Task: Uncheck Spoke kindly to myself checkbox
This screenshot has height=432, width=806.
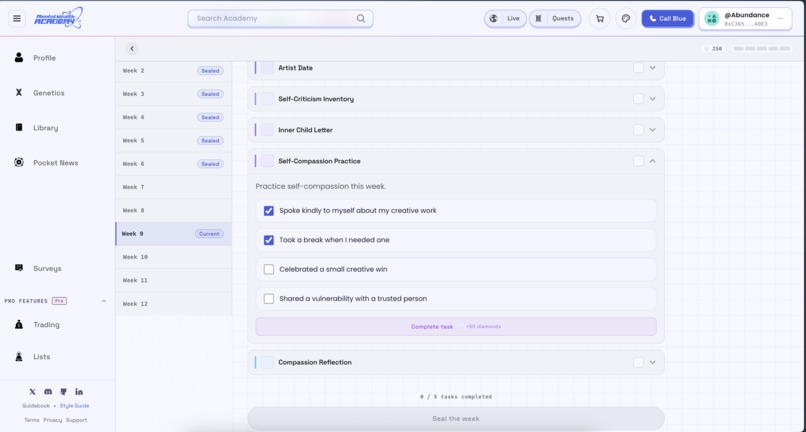Action: (269, 211)
